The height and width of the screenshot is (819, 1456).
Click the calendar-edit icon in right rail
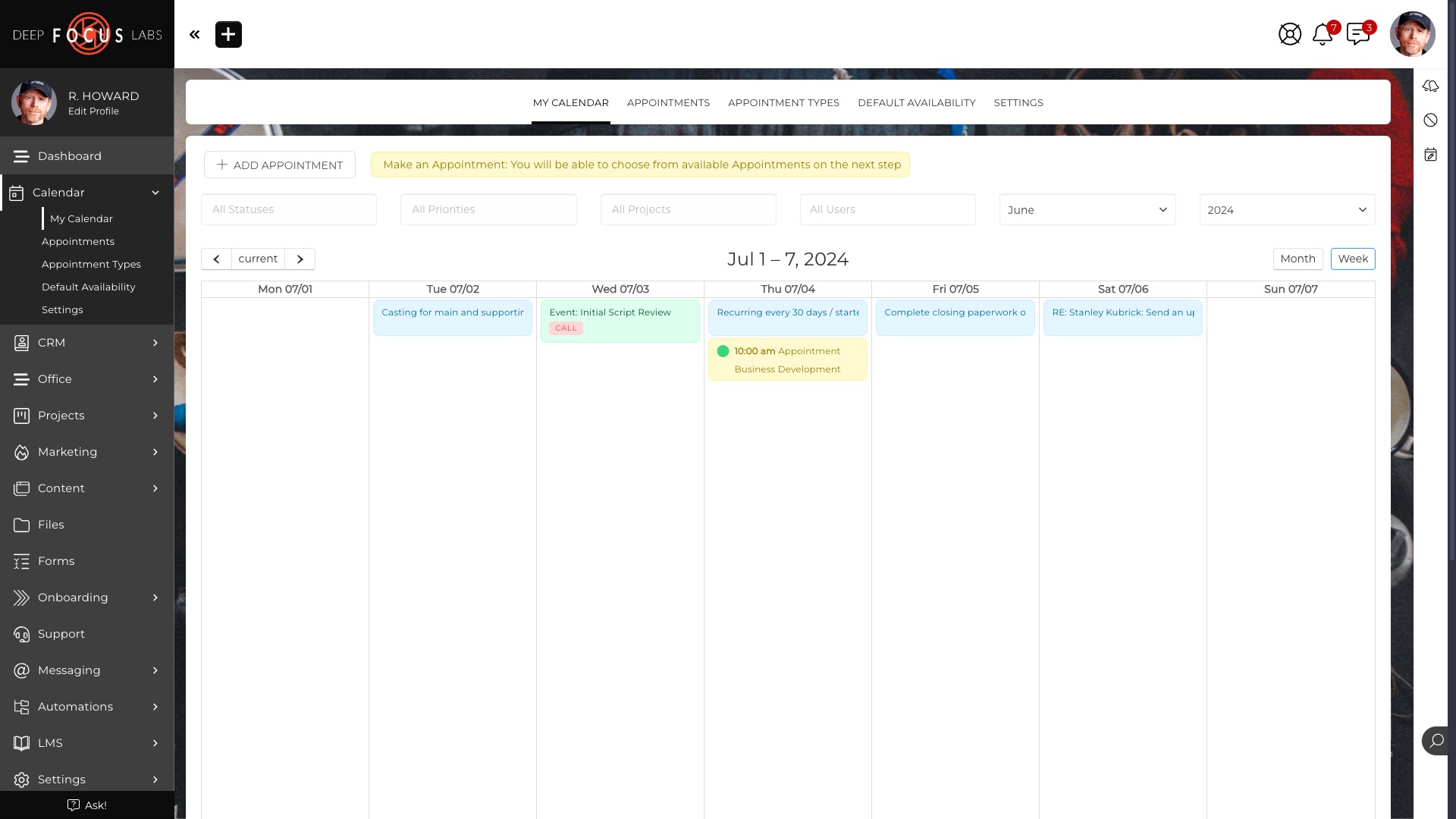click(x=1430, y=155)
